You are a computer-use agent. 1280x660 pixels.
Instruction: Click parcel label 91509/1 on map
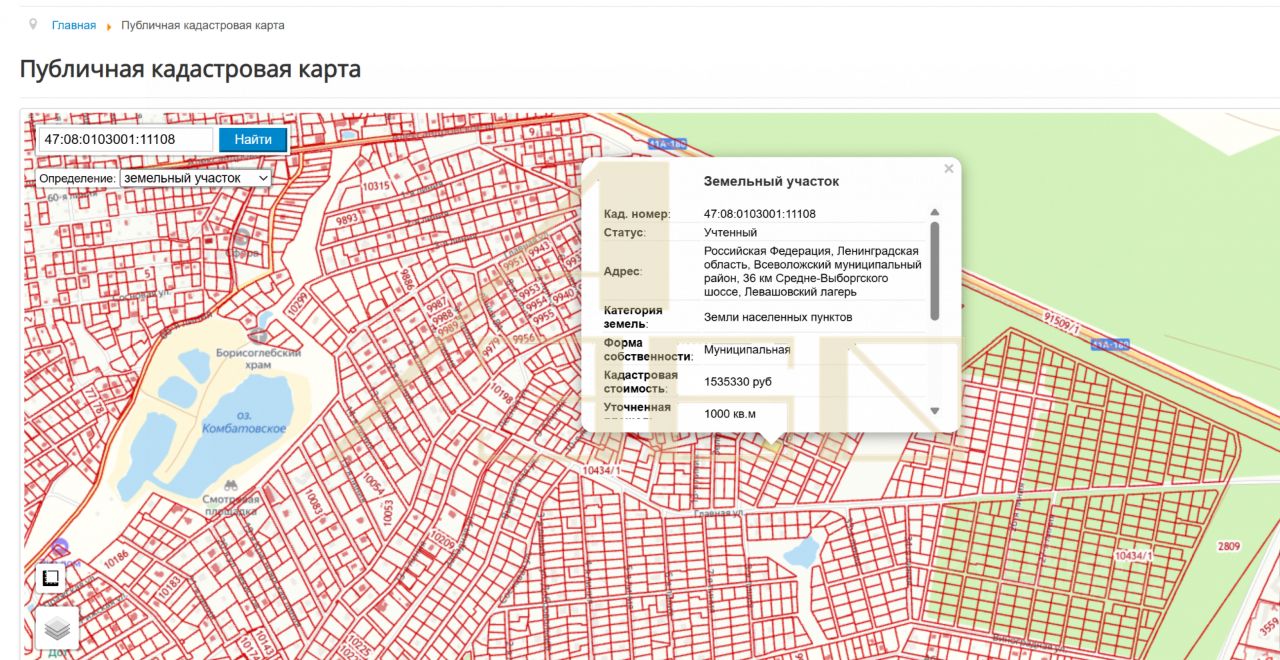(x=1061, y=321)
